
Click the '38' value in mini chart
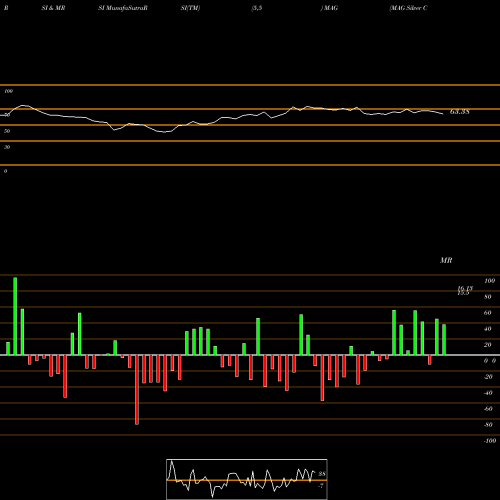[322, 474]
